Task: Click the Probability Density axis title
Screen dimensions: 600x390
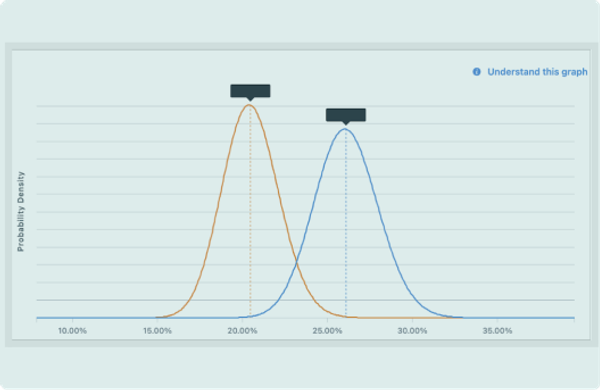Action: 21,211
